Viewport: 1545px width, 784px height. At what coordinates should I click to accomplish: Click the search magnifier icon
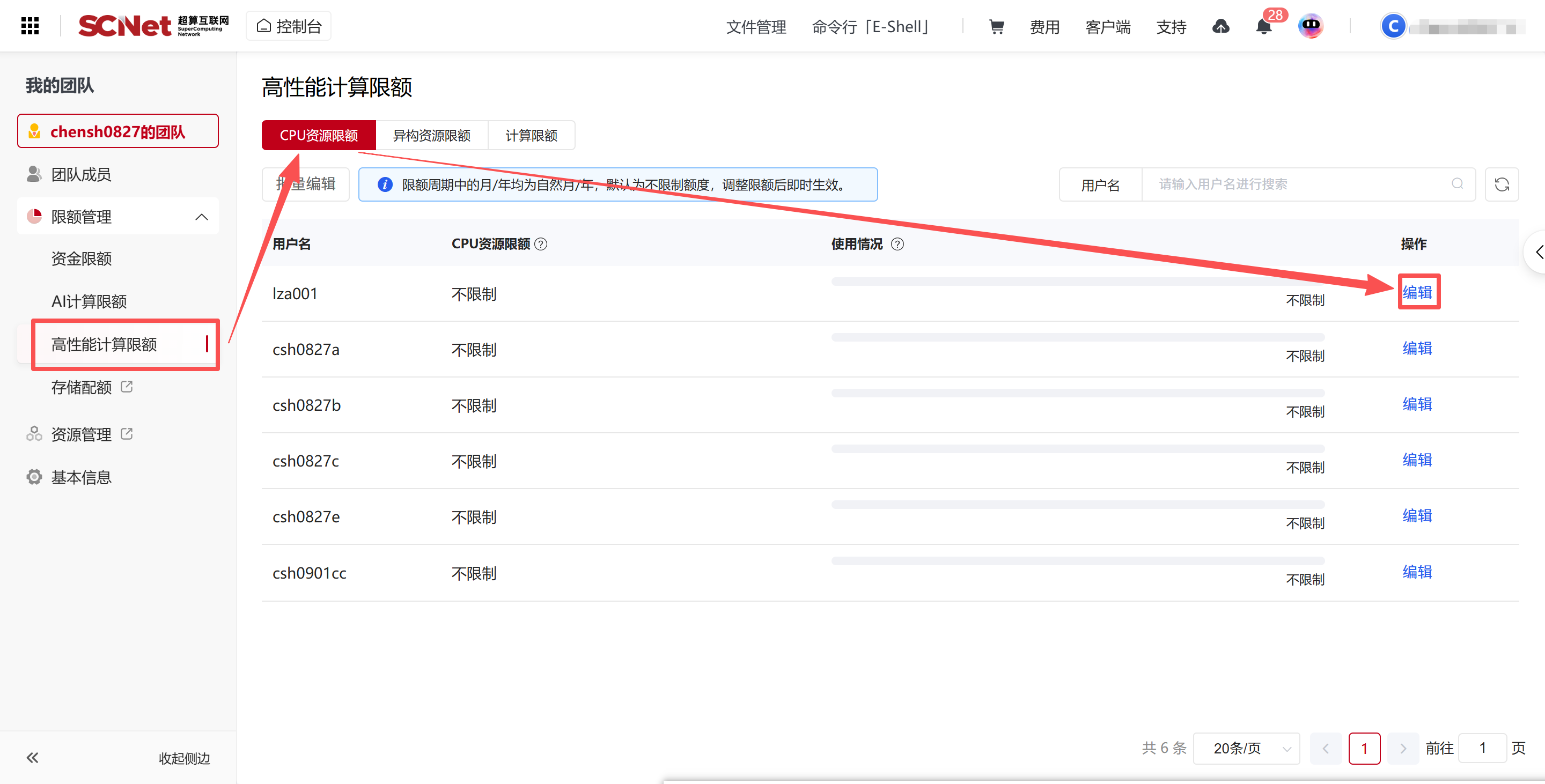1458,184
